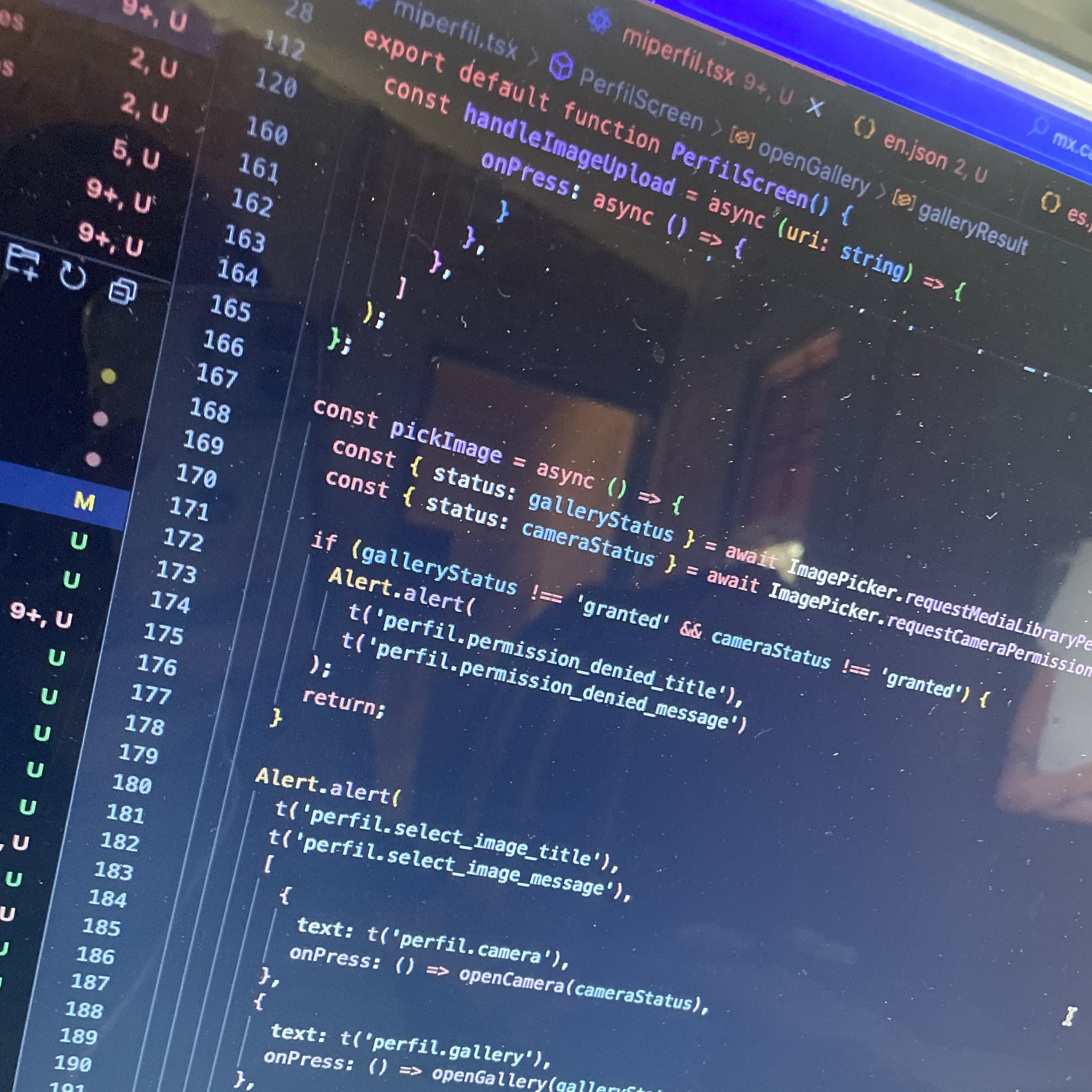Click the braces icon on the en.json tab
This screenshot has width=1092, height=1092.
(864, 127)
